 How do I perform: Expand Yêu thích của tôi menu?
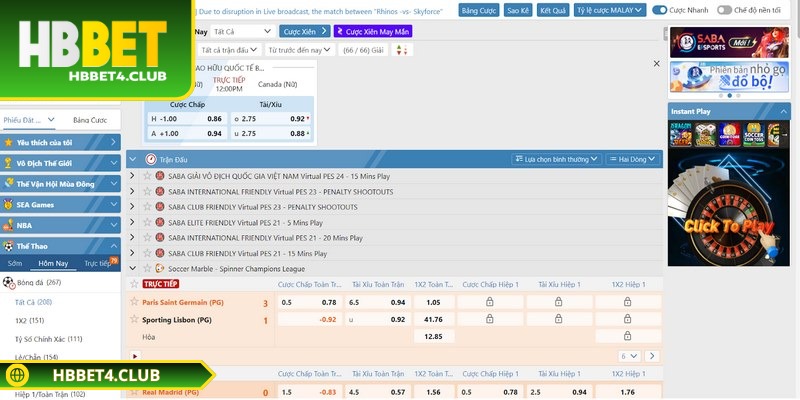point(60,142)
